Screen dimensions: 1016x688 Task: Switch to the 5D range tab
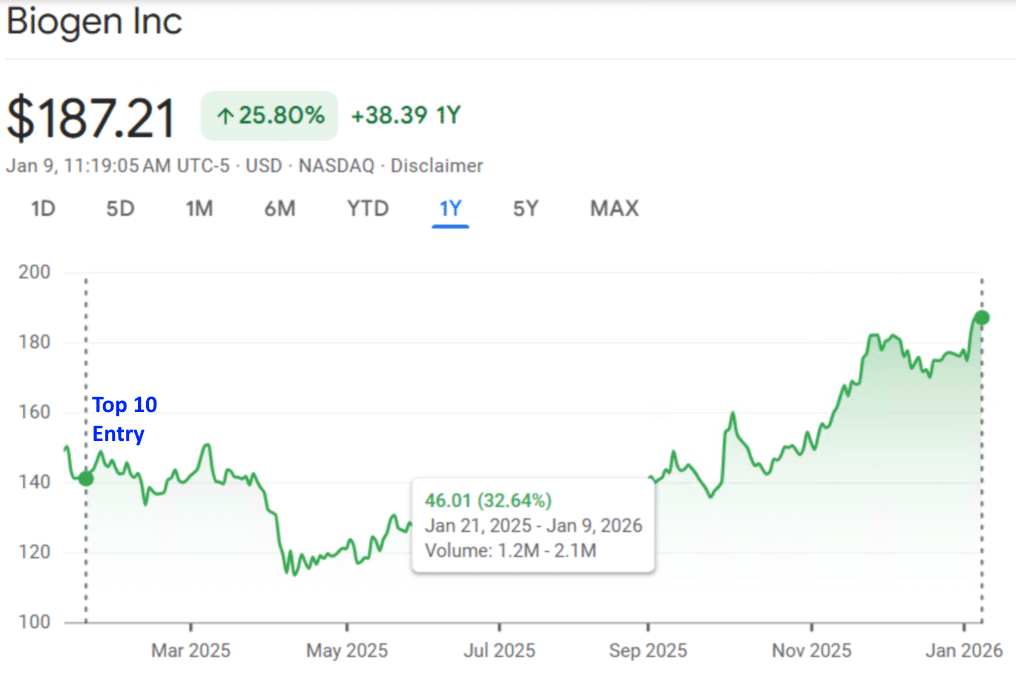click(120, 209)
